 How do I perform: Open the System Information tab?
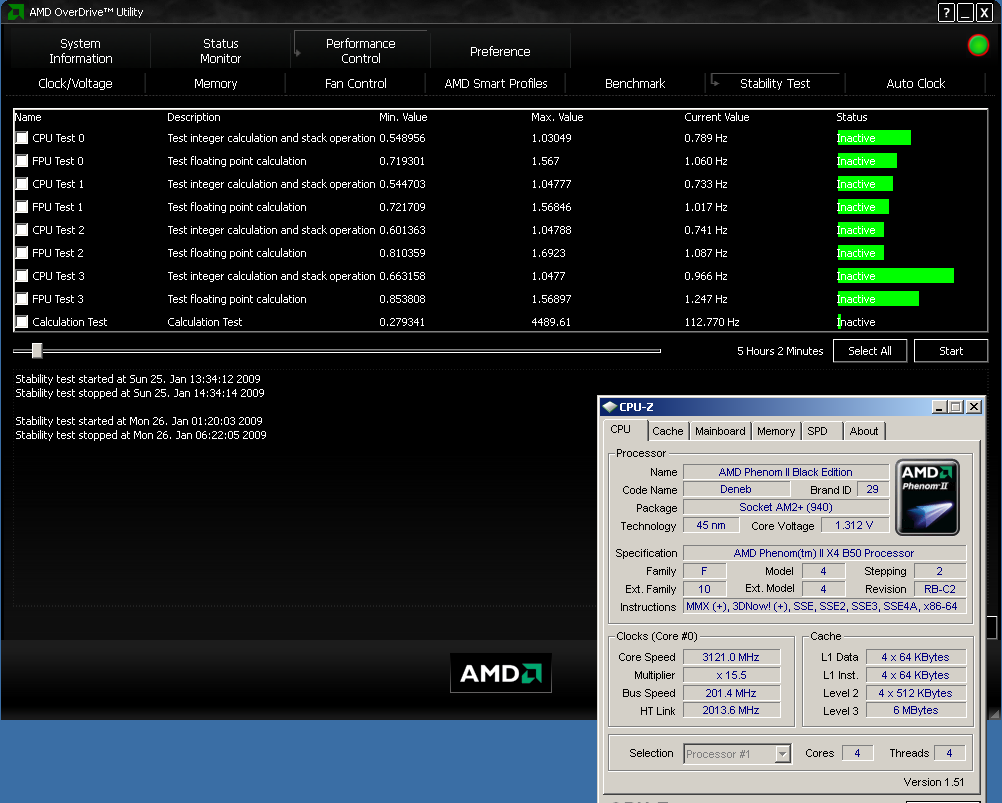(81, 51)
